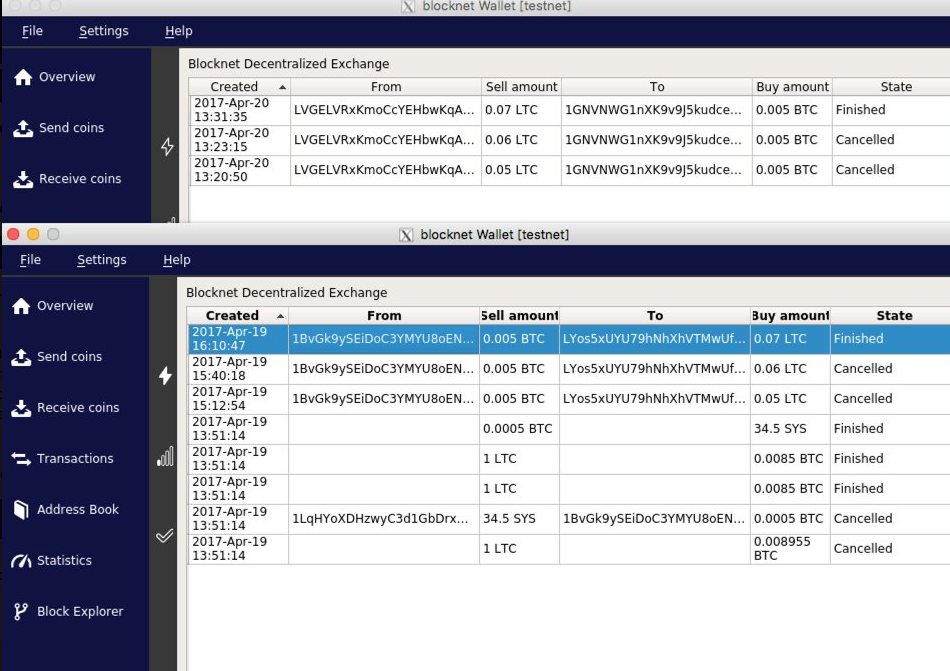Select the 34.5 SYS sell order row
950x671 pixels.
568,519
